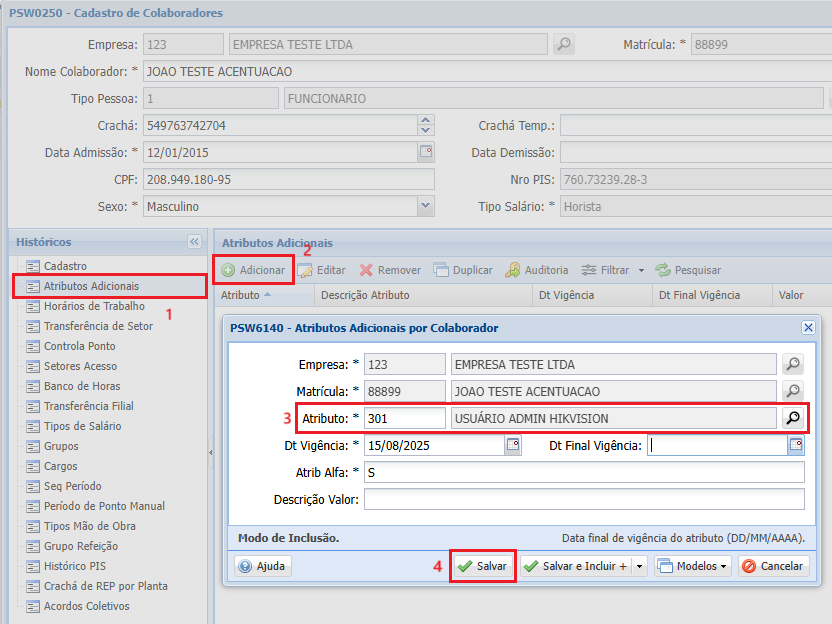Click the Atributo lookup magnifier icon

tap(793, 418)
